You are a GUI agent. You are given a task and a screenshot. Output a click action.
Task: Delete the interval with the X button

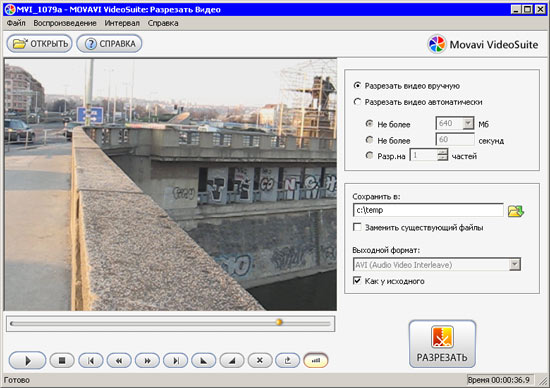point(260,360)
